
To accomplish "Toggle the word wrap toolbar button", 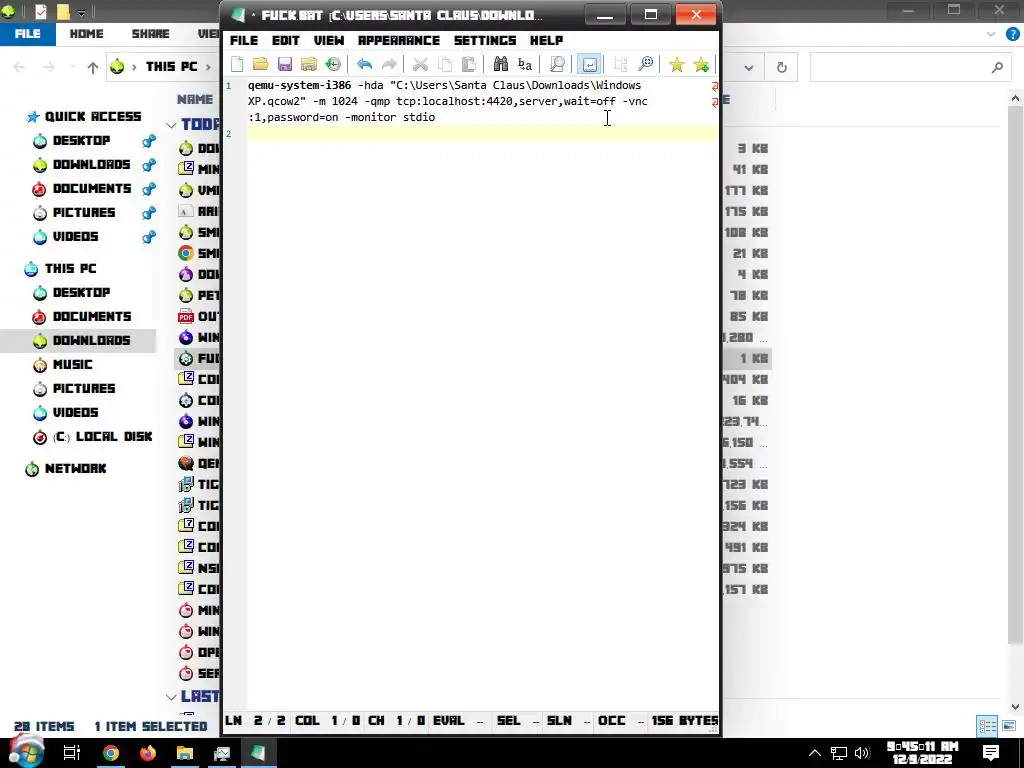I will (x=589, y=64).
